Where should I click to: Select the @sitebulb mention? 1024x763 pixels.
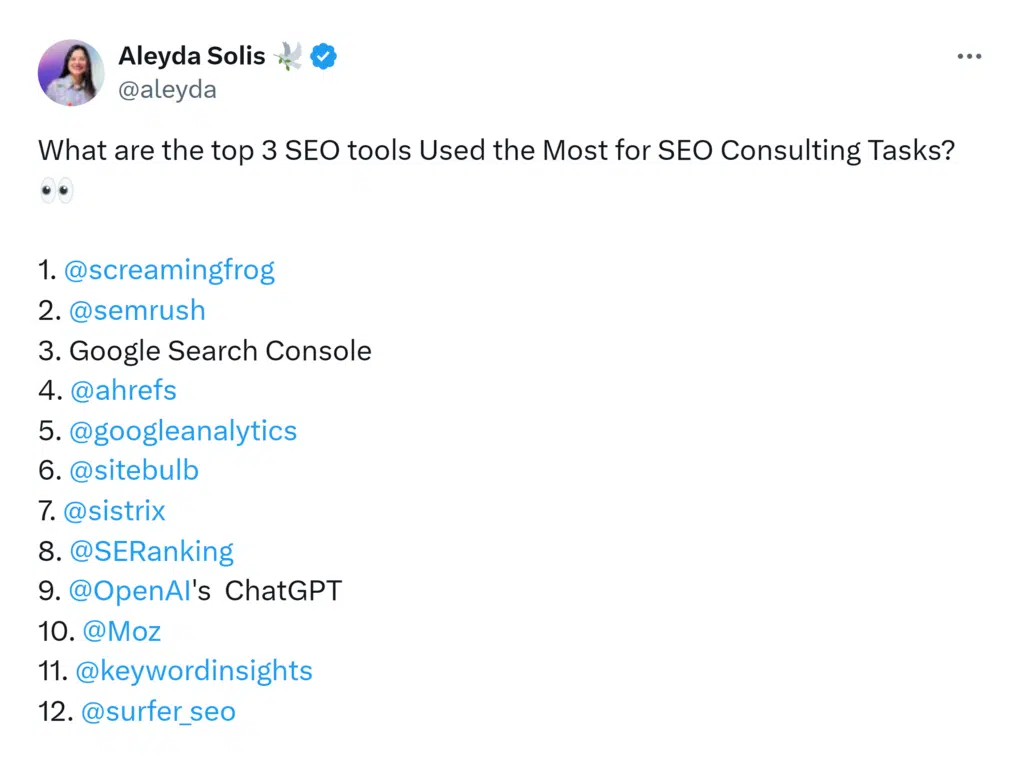coord(134,471)
